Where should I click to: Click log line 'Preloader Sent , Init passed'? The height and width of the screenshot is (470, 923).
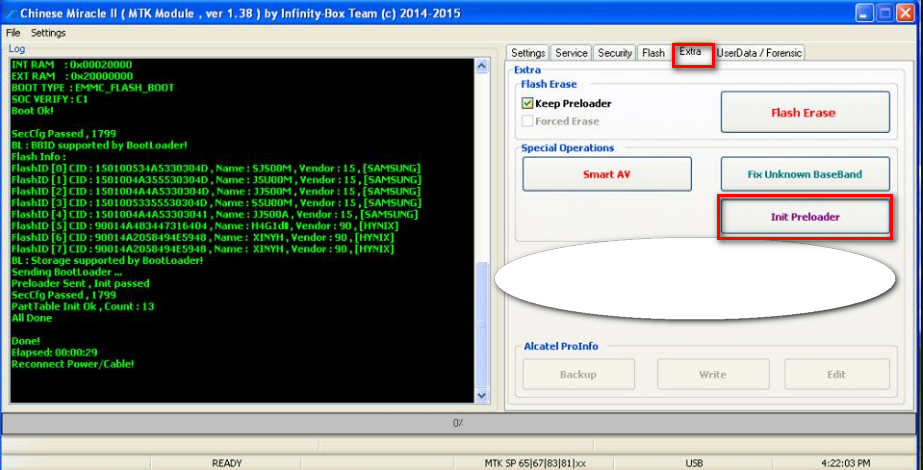pos(81,283)
